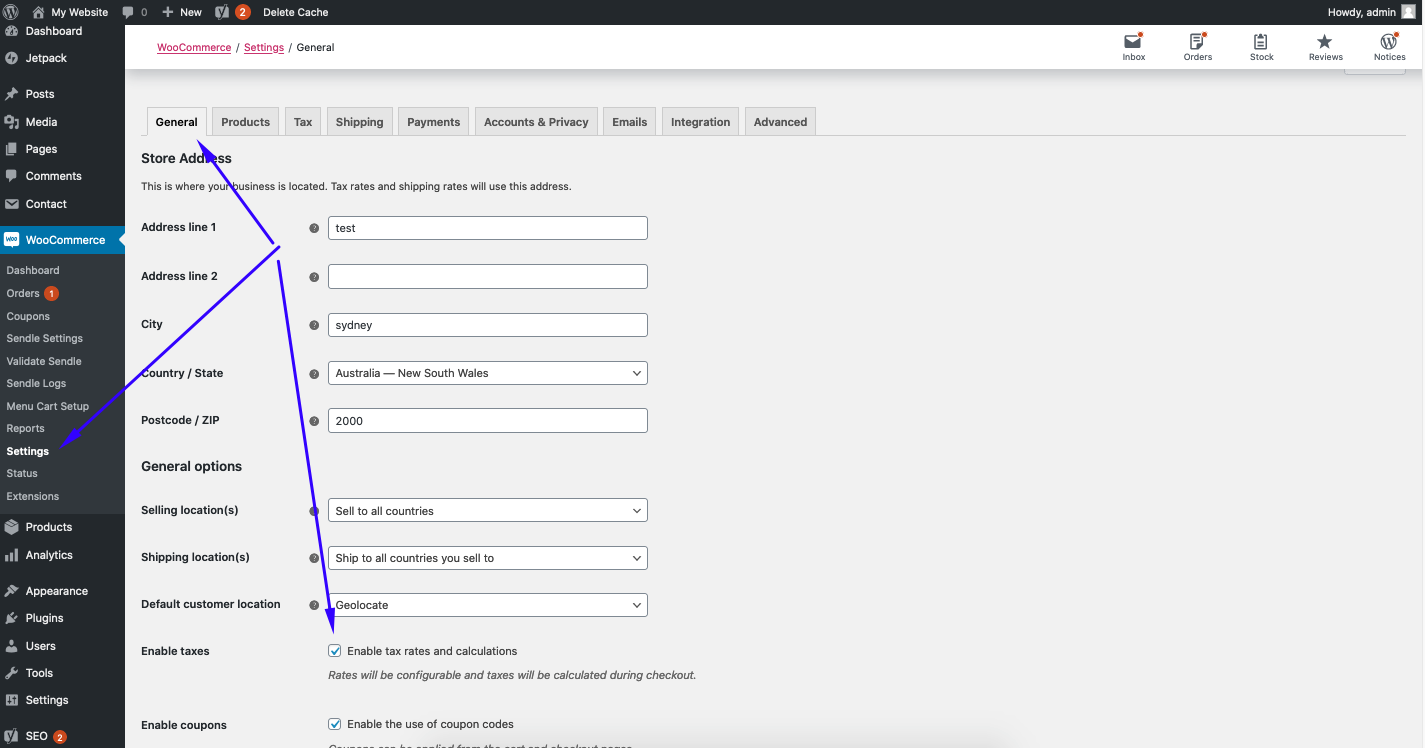Click Delete Cache in admin bar

click(295, 12)
